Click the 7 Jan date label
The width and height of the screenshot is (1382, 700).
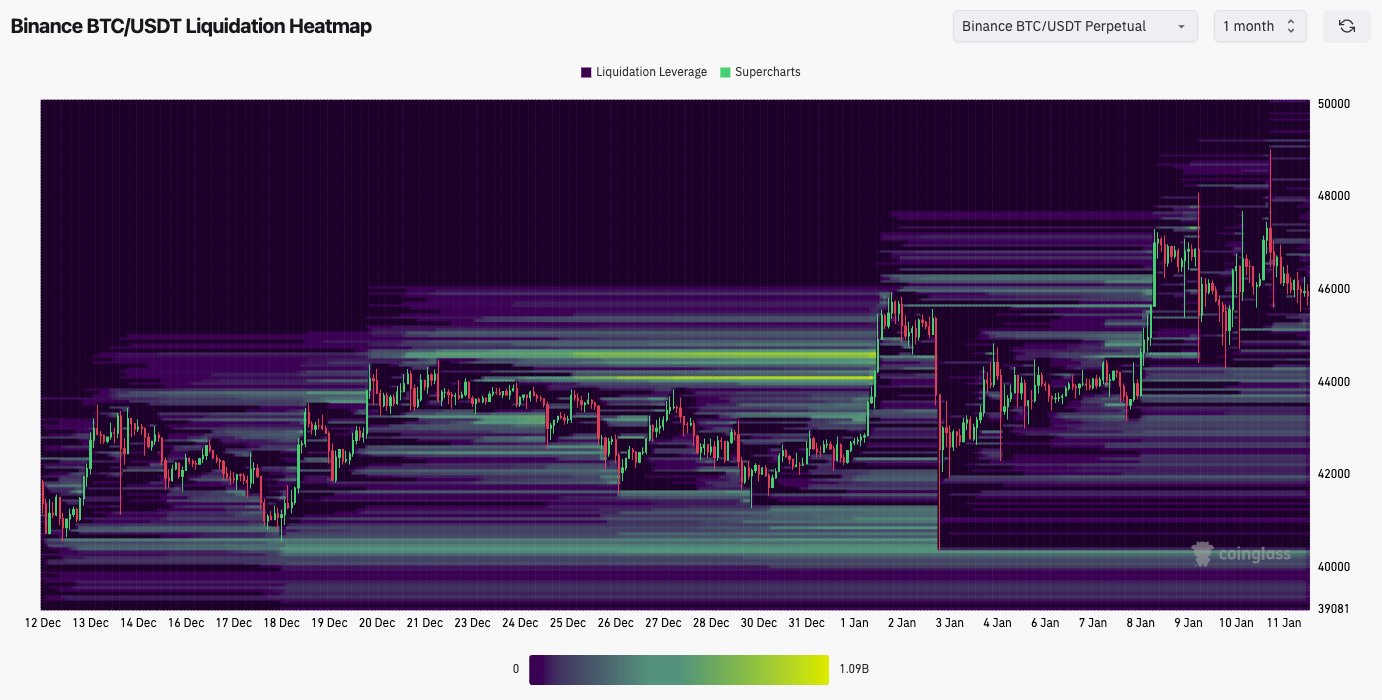[x=1093, y=623]
